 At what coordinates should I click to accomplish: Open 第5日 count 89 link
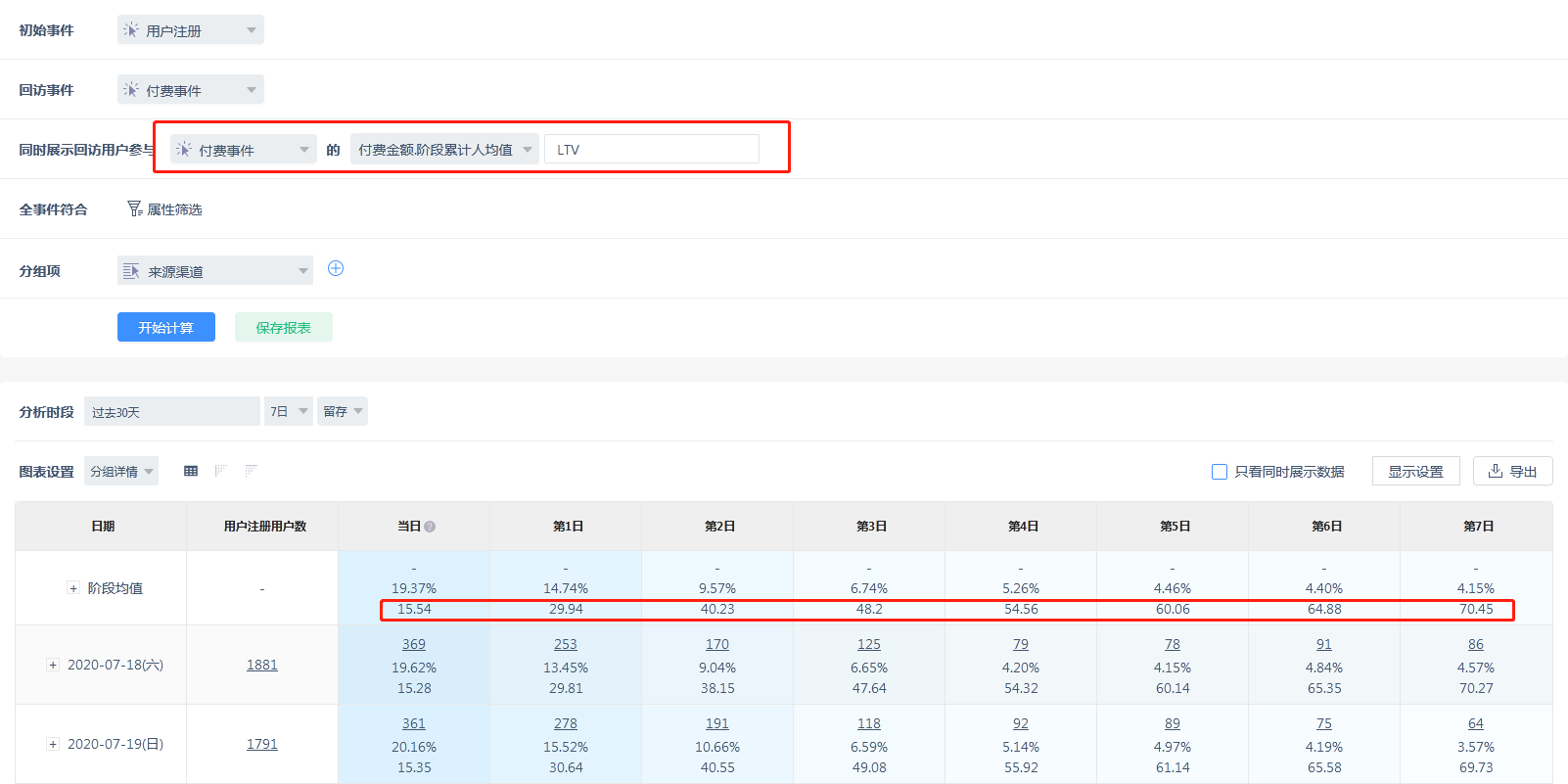[x=1173, y=723]
